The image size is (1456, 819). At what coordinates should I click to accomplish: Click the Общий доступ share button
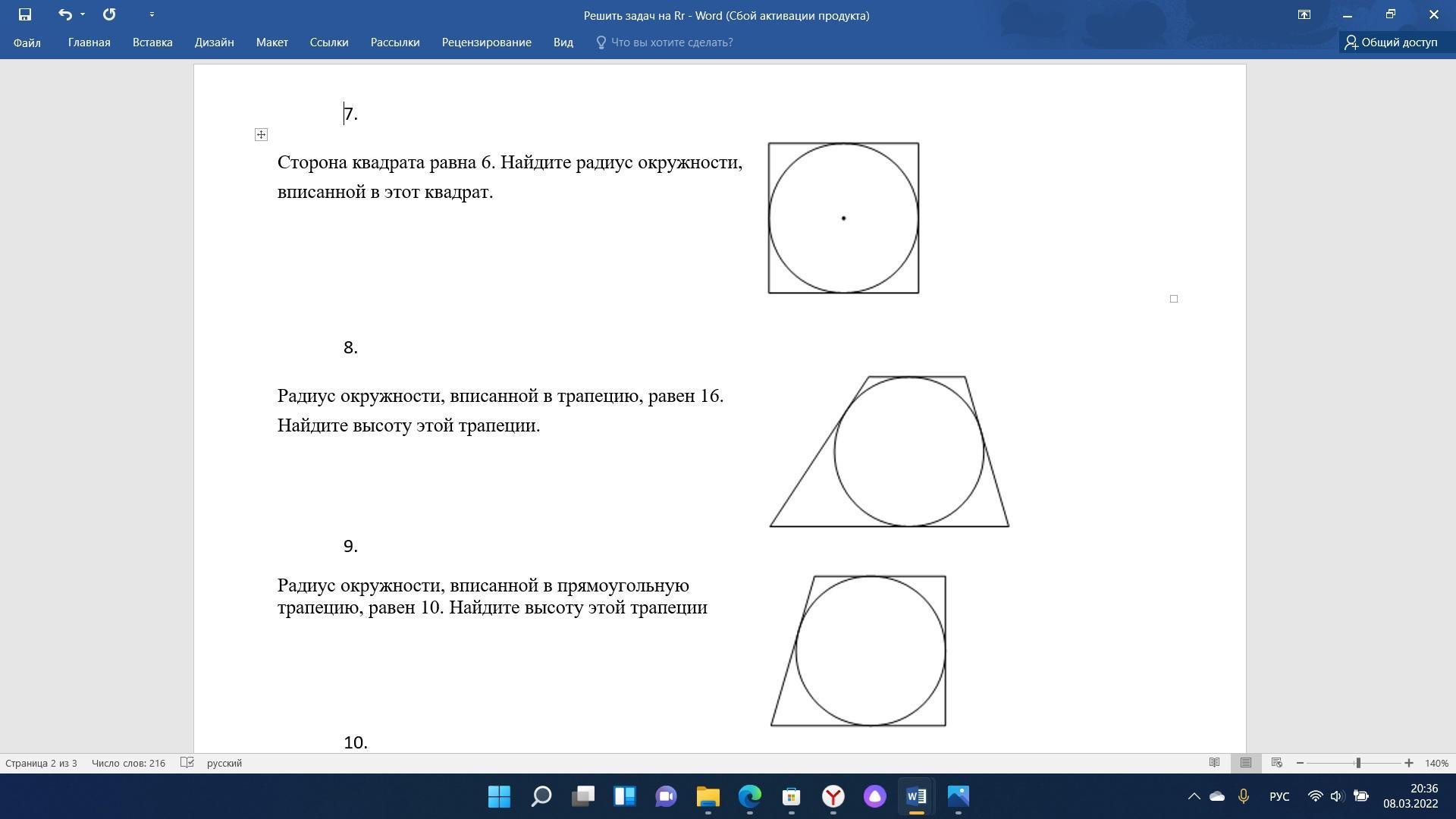coord(1392,42)
